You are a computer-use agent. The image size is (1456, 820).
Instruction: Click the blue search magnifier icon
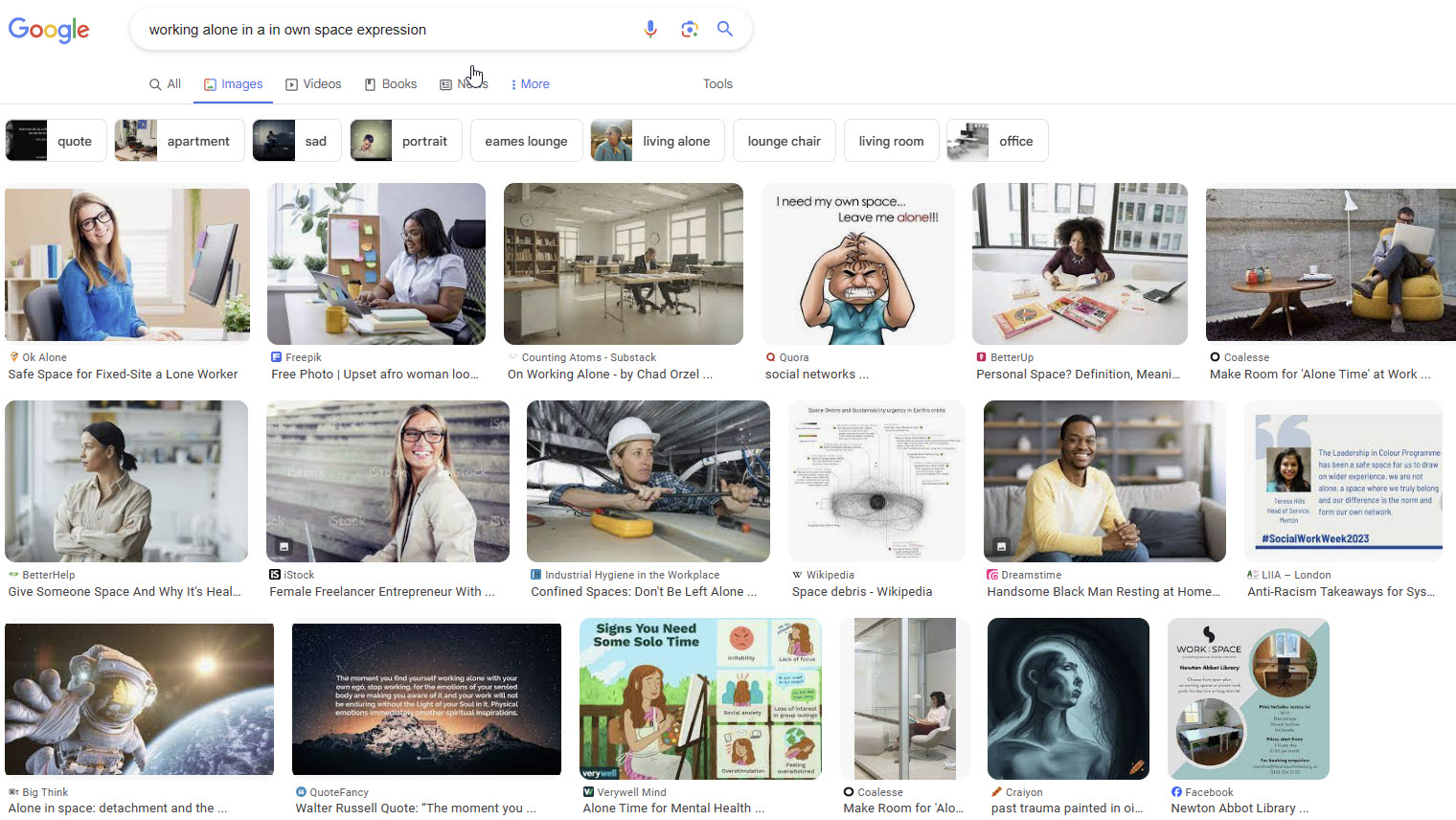[x=725, y=29]
